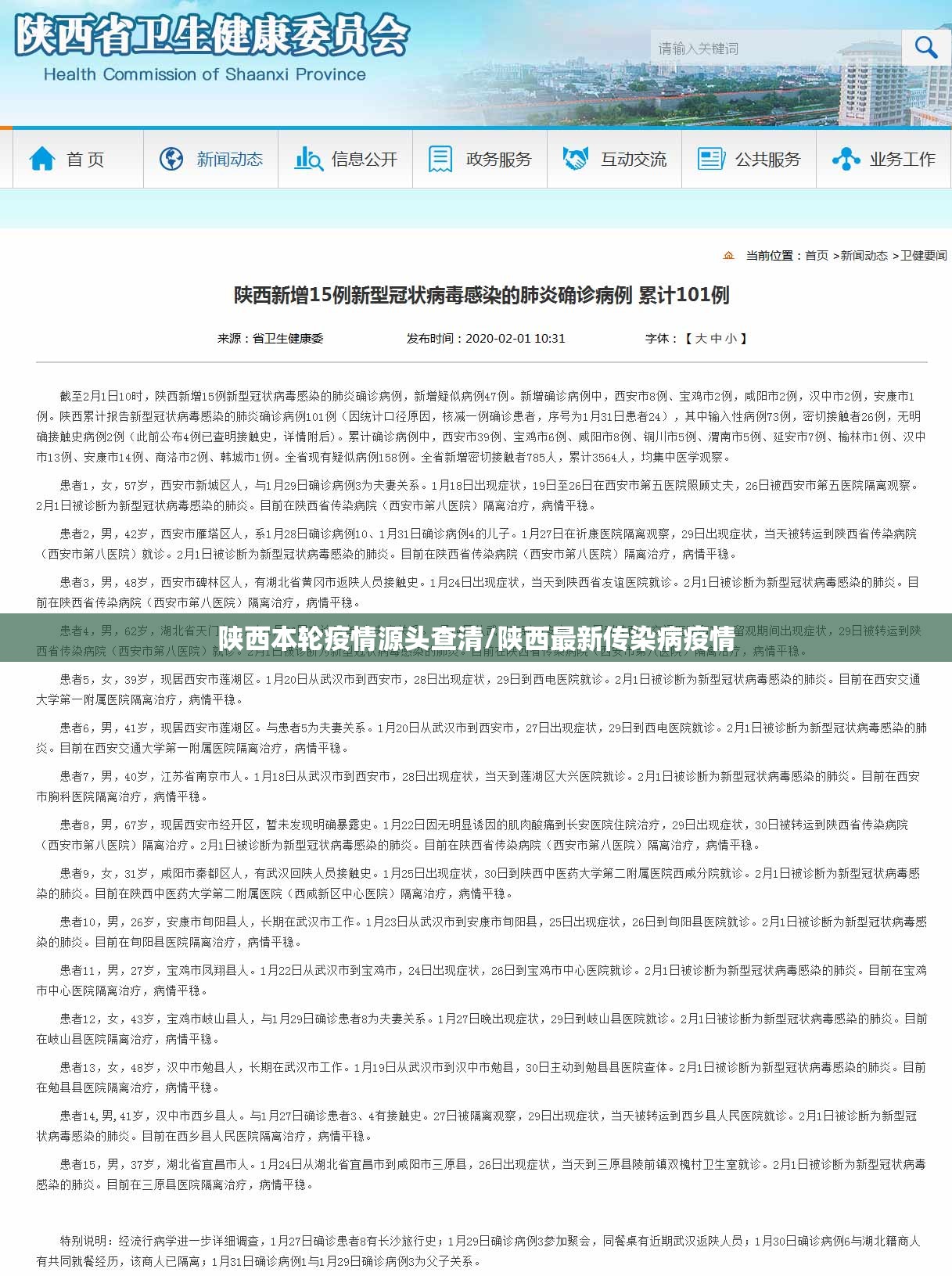Click the summary paragraph starting 截至2月1日10时
Image resolution: width=952 pixels, height=1276 pixels.
click(480, 426)
